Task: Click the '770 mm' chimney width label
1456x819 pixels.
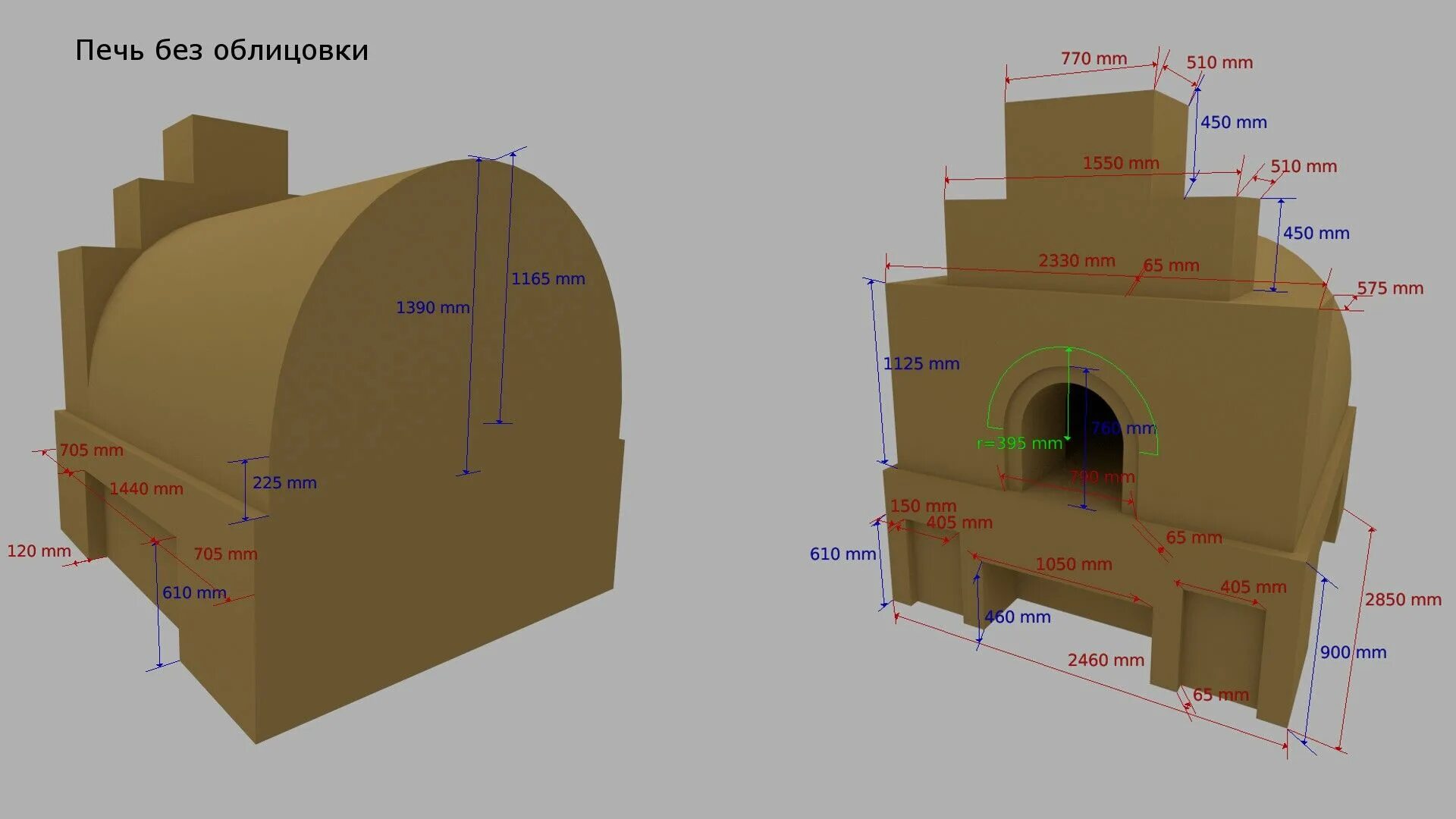Action: (1094, 58)
